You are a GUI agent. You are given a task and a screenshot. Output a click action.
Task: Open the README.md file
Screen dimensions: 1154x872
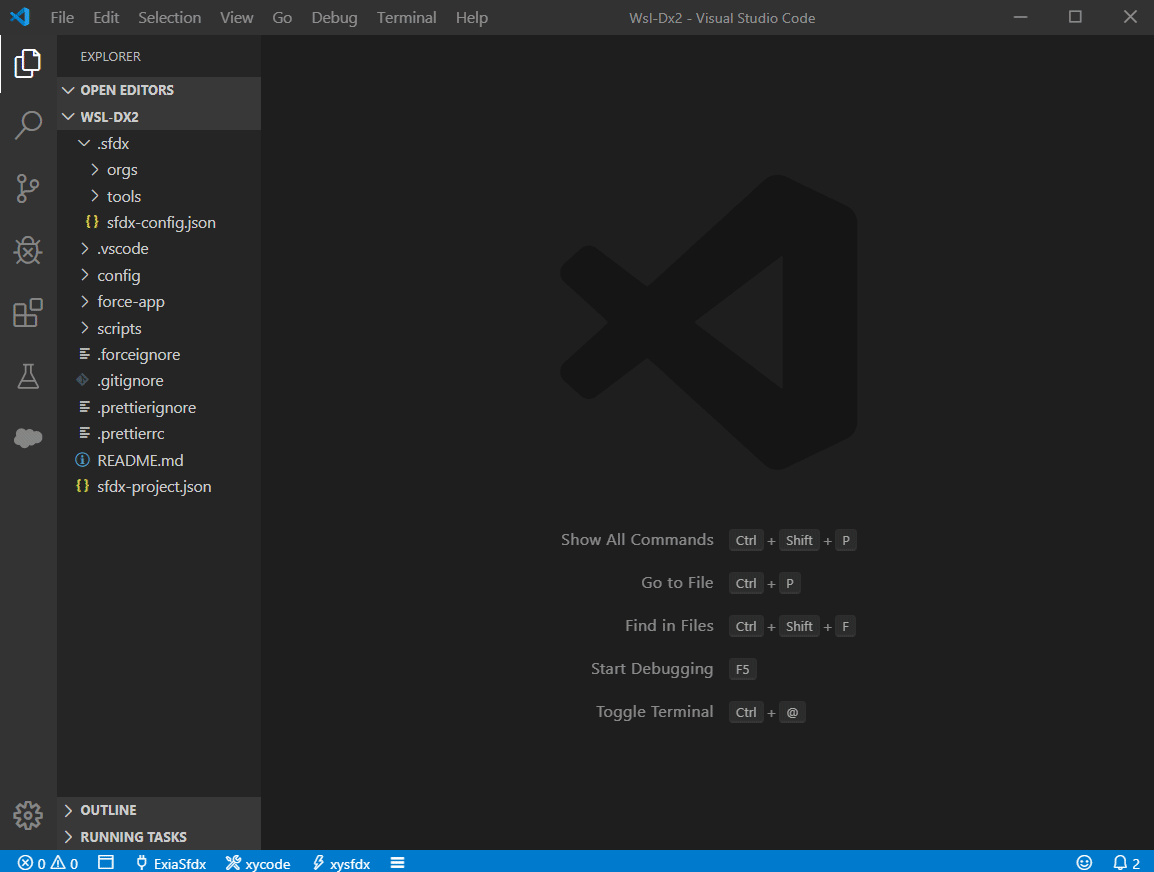(159, 460)
